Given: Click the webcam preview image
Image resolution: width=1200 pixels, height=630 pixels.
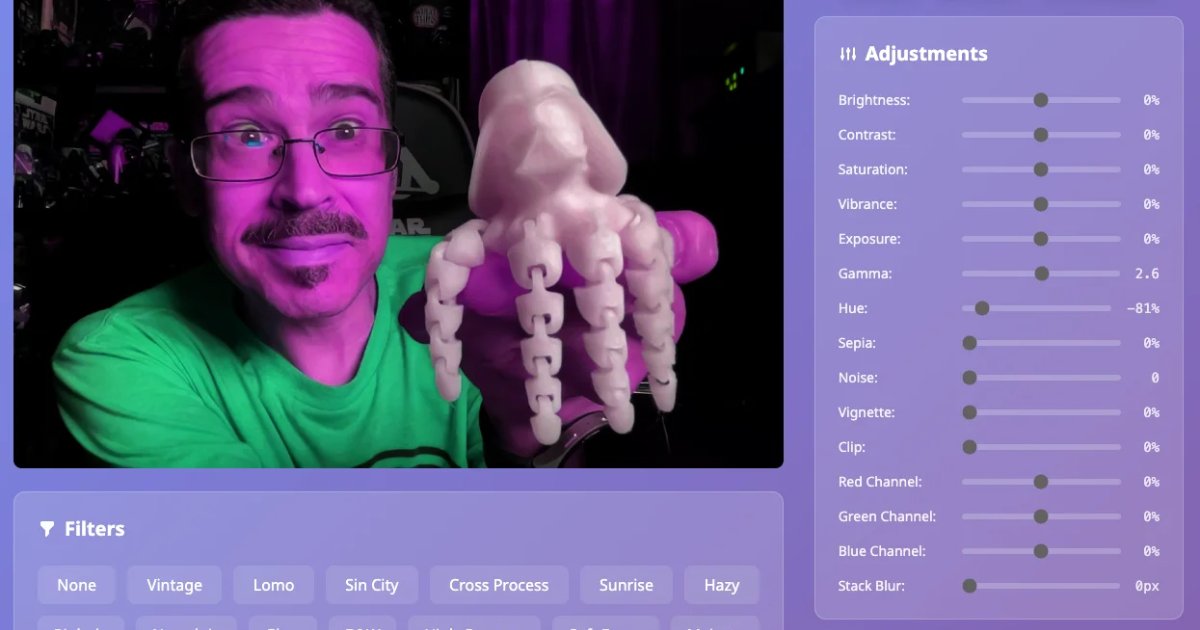Looking at the screenshot, I should pyautogui.click(x=398, y=232).
